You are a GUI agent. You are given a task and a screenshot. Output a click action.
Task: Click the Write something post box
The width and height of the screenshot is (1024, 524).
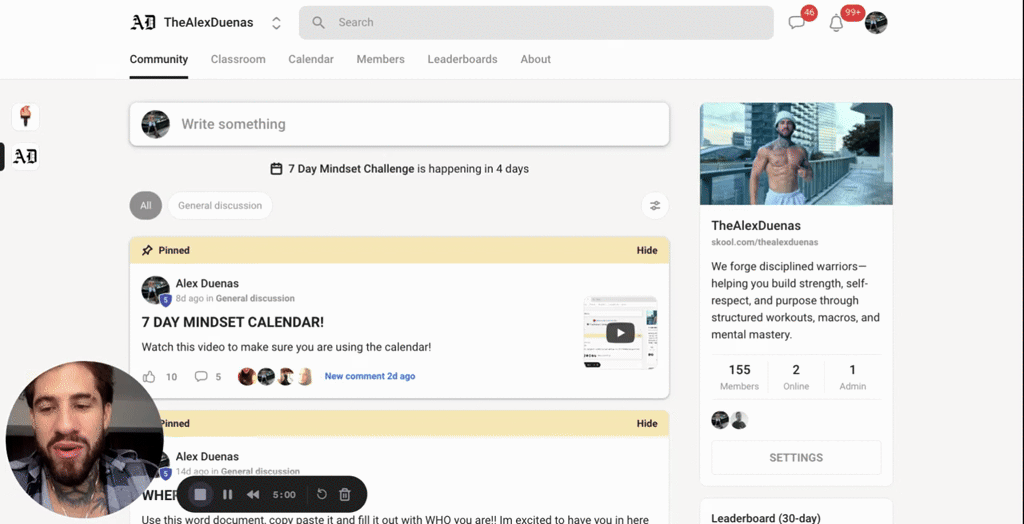click(x=399, y=124)
